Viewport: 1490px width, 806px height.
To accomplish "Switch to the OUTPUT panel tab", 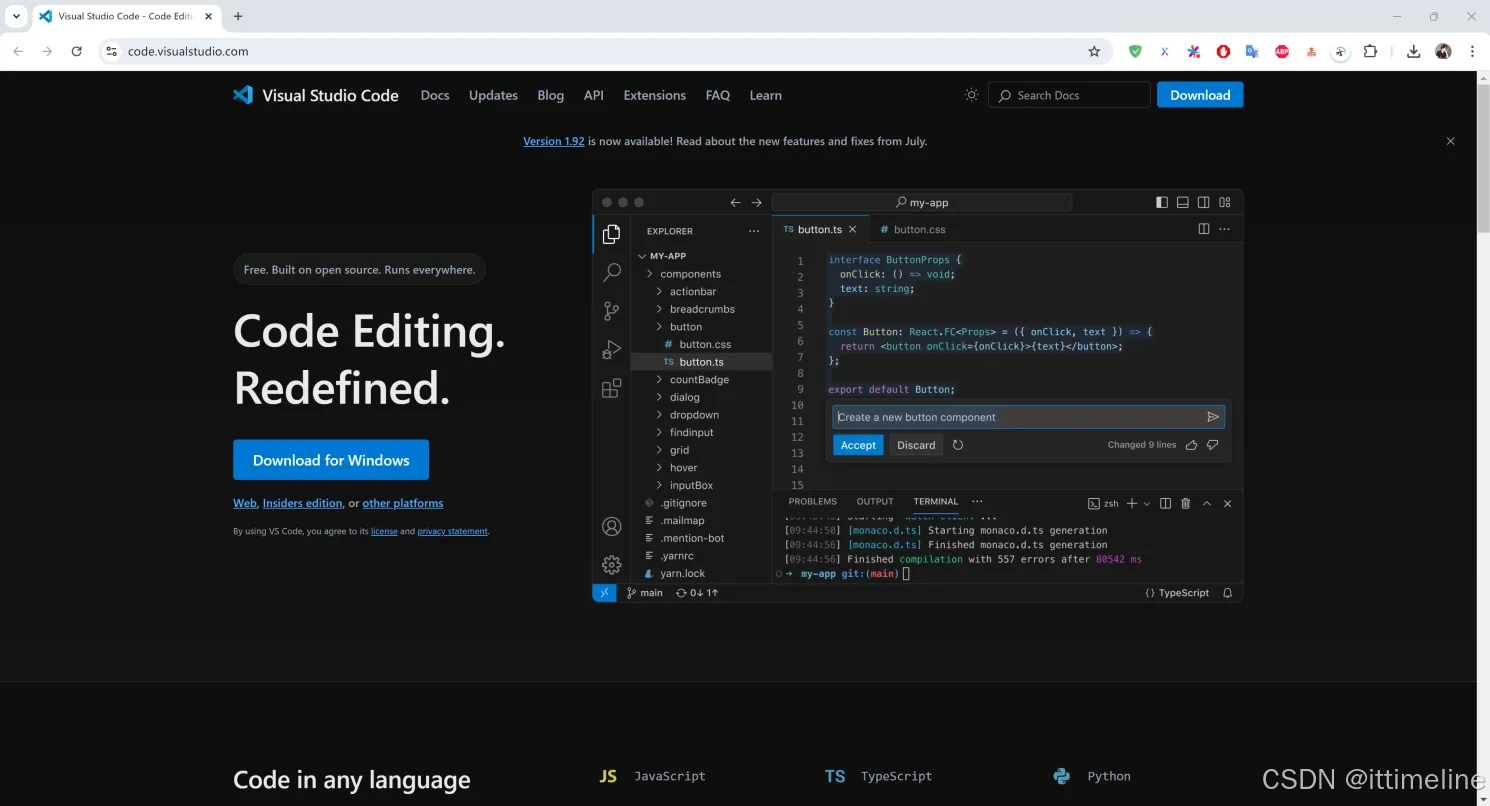I will pyautogui.click(x=875, y=502).
